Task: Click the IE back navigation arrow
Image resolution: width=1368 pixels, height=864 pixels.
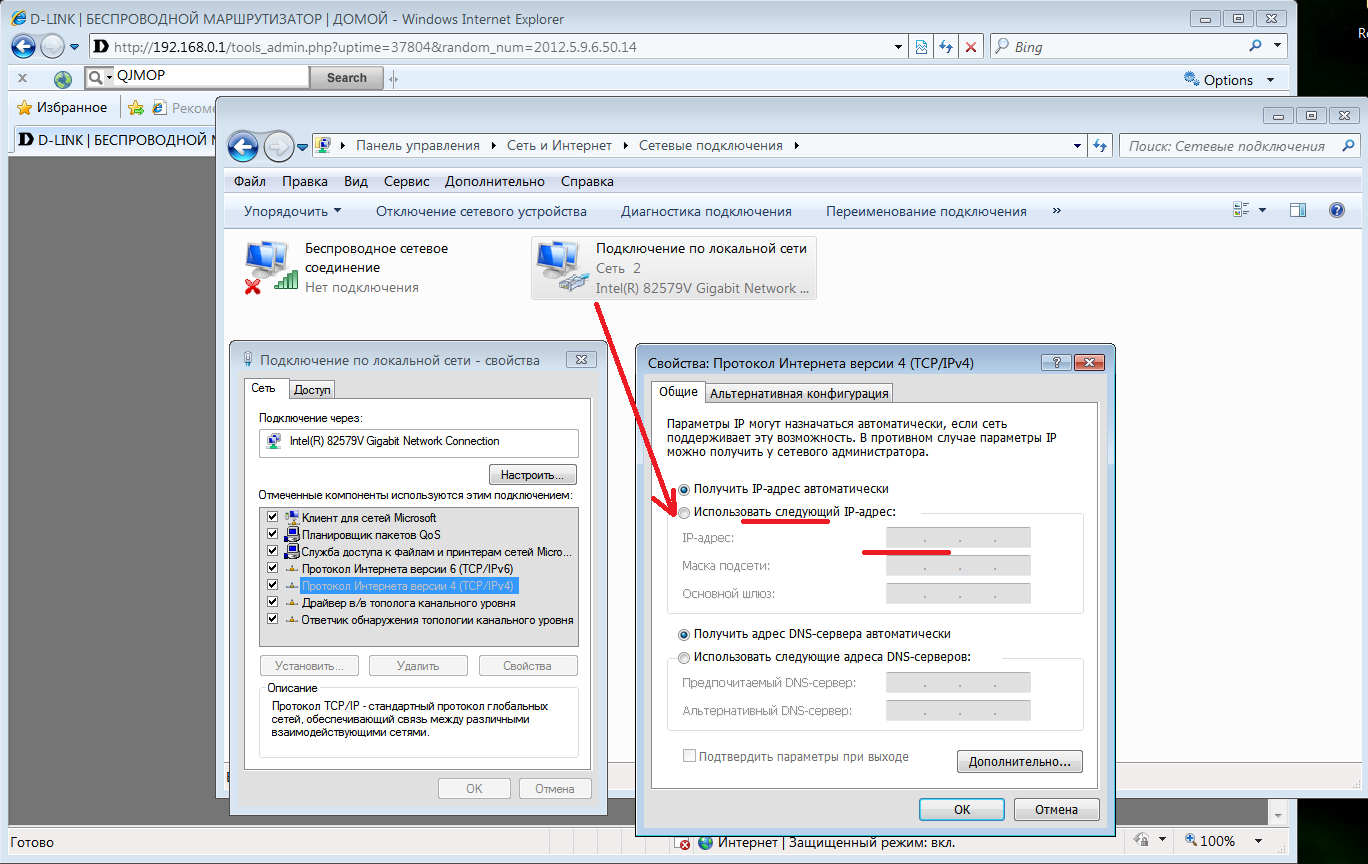Action: (x=23, y=46)
